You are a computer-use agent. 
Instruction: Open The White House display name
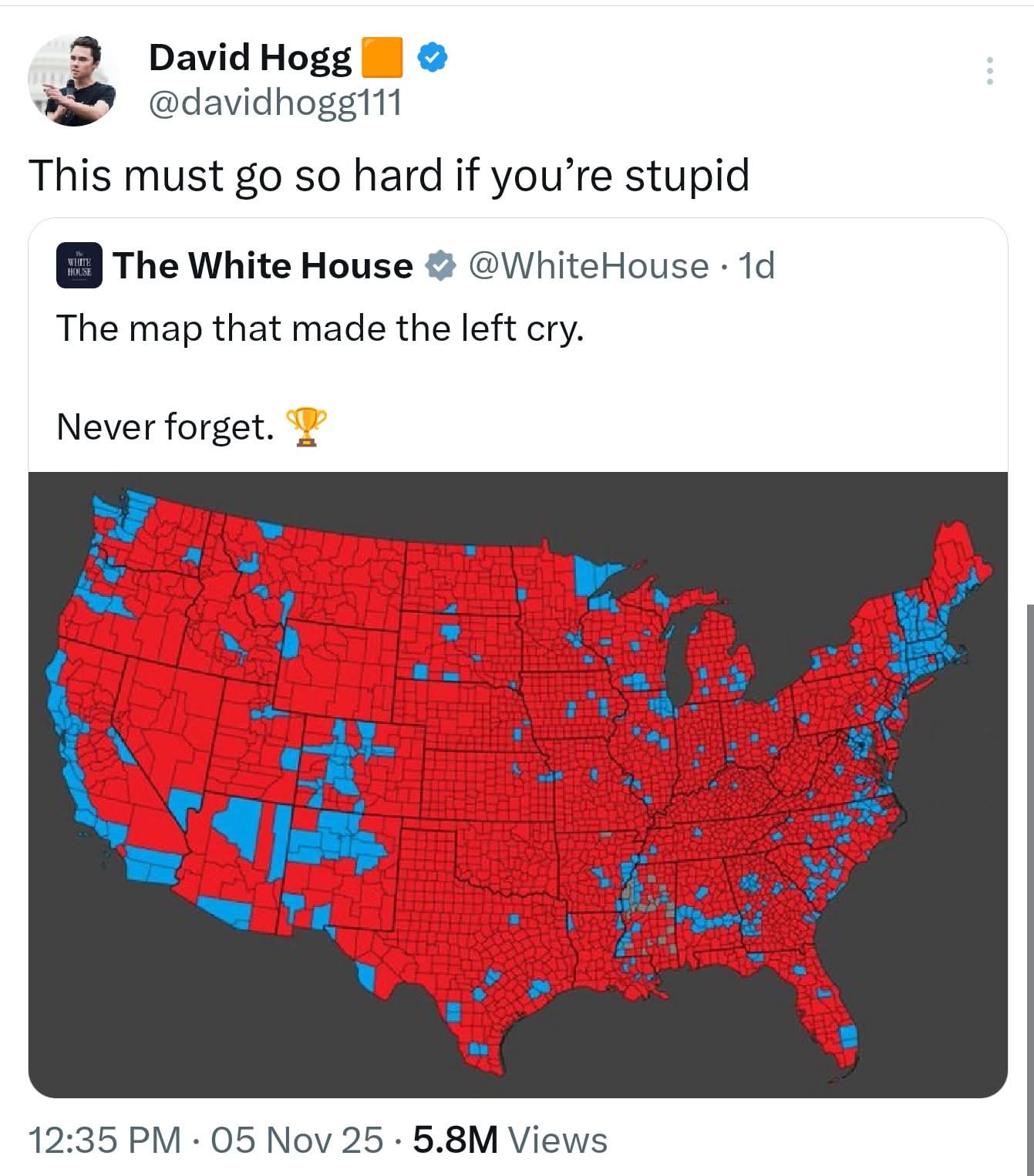pyautogui.click(x=263, y=266)
